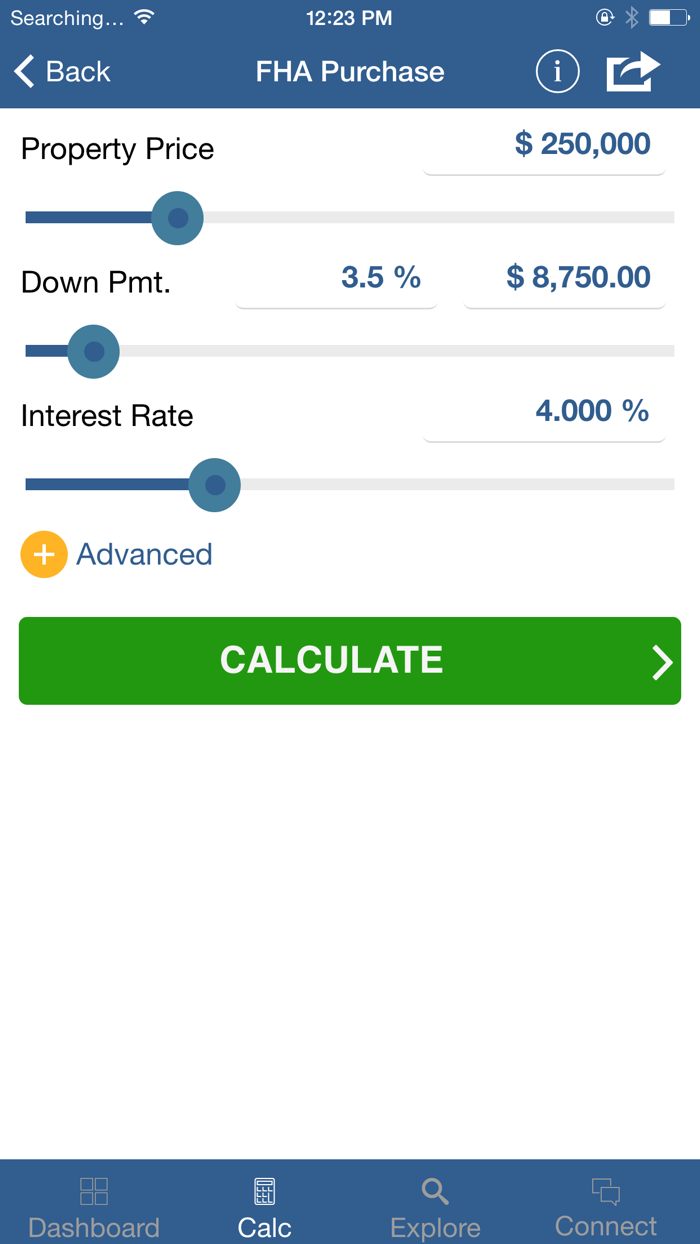Tap the orange plus icon beside Advanced
700x1244 pixels.
click(x=44, y=554)
